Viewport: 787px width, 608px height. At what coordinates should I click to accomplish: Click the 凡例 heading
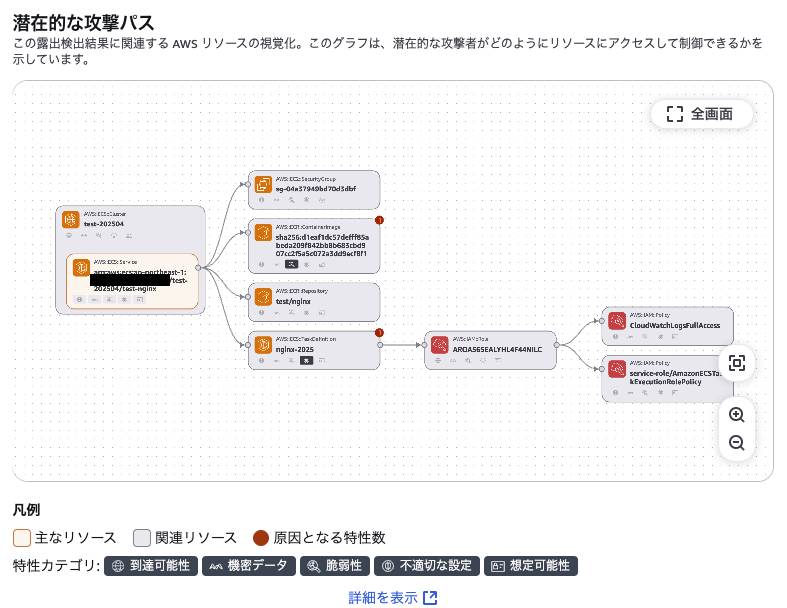click(27, 510)
